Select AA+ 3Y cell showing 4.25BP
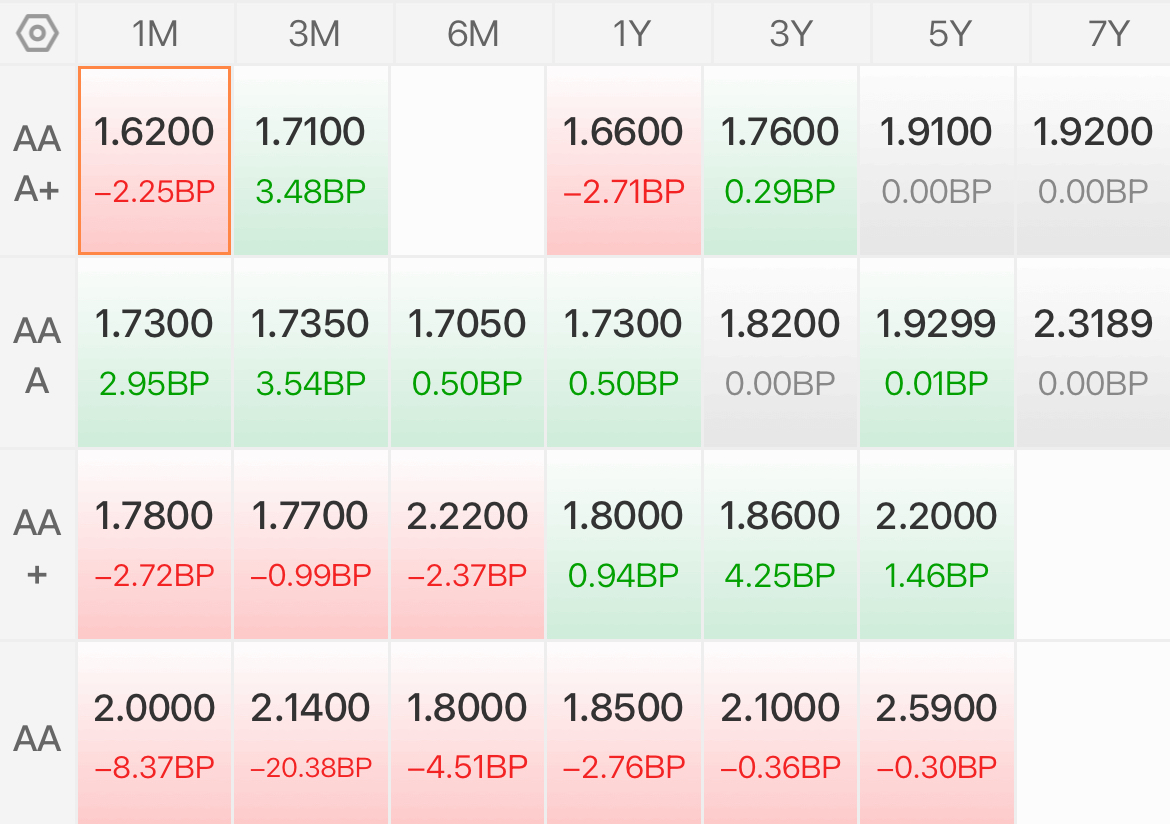The width and height of the screenshot is (1170, 824). 780,545
